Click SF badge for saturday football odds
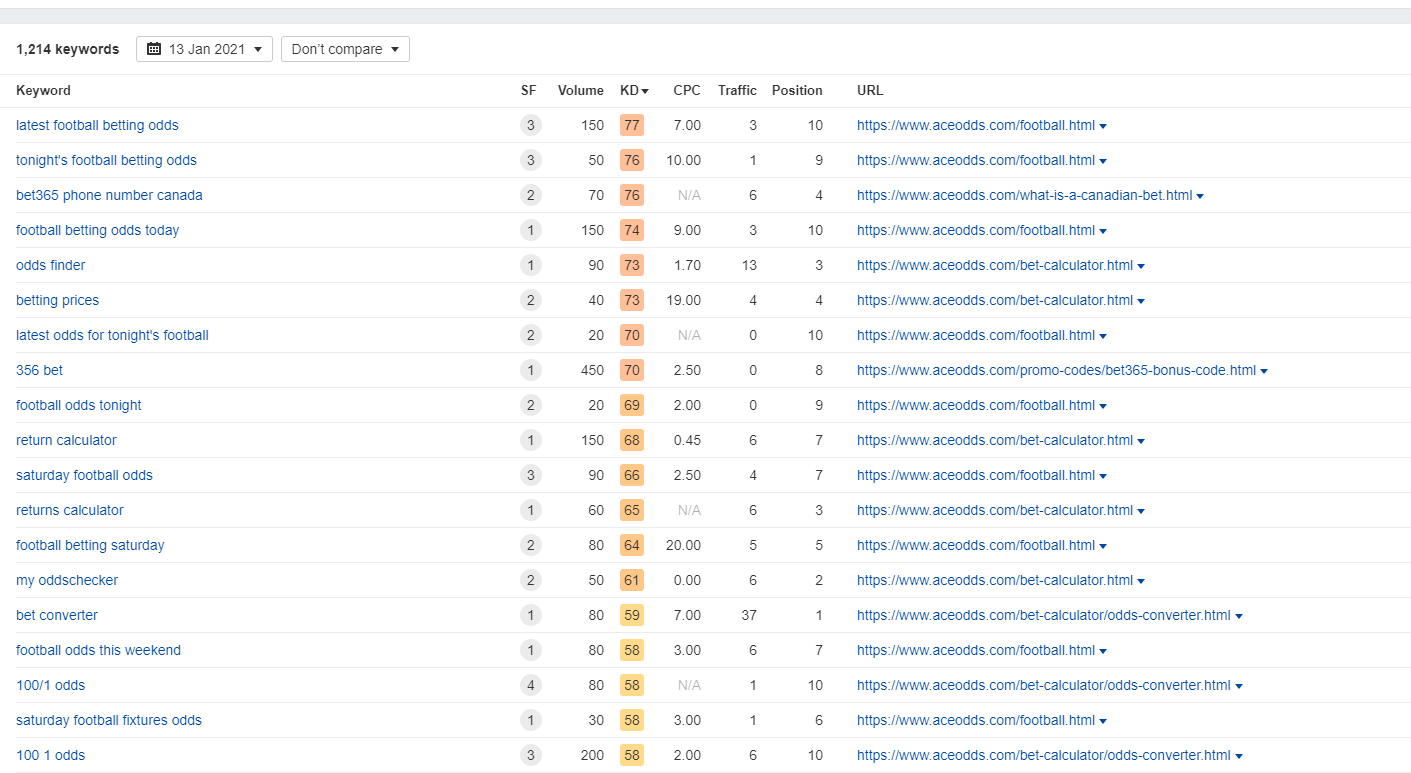The height and width of the screenshot is (773, 1411). pyautogui.click(x=530, y=475)
